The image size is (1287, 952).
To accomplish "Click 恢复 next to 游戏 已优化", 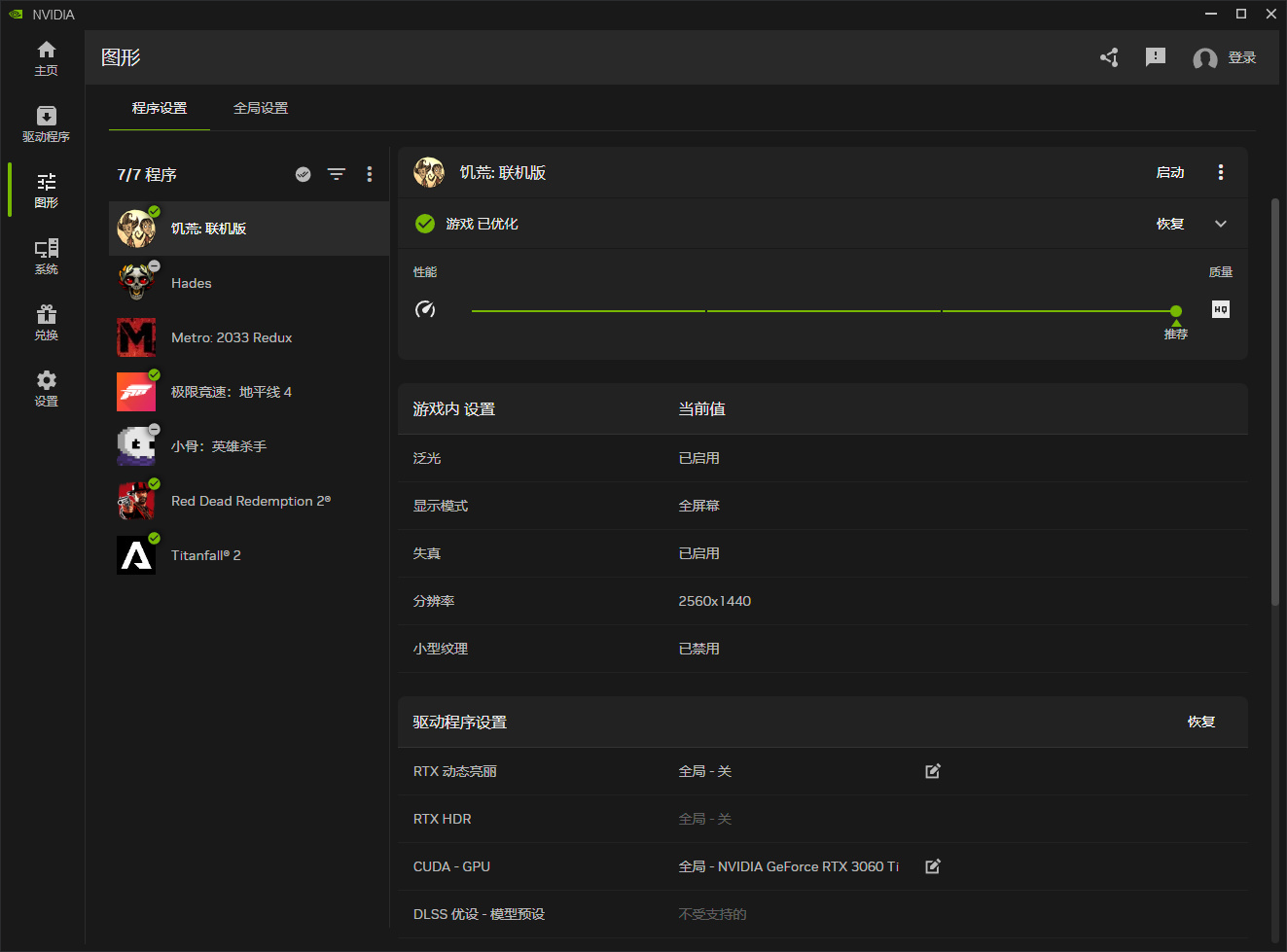I will click(1170, 224).
